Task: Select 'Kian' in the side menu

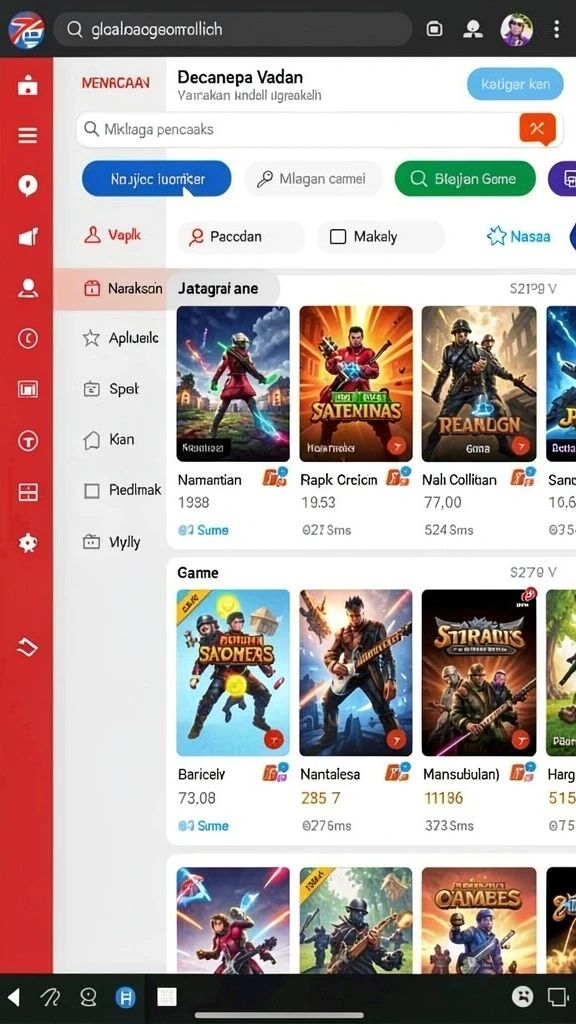Action: point(109,440)
